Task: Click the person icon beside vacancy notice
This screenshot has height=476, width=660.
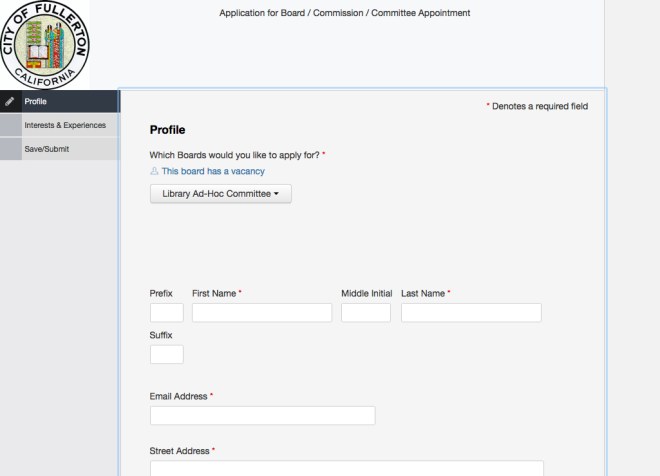Action: (154, 171)
